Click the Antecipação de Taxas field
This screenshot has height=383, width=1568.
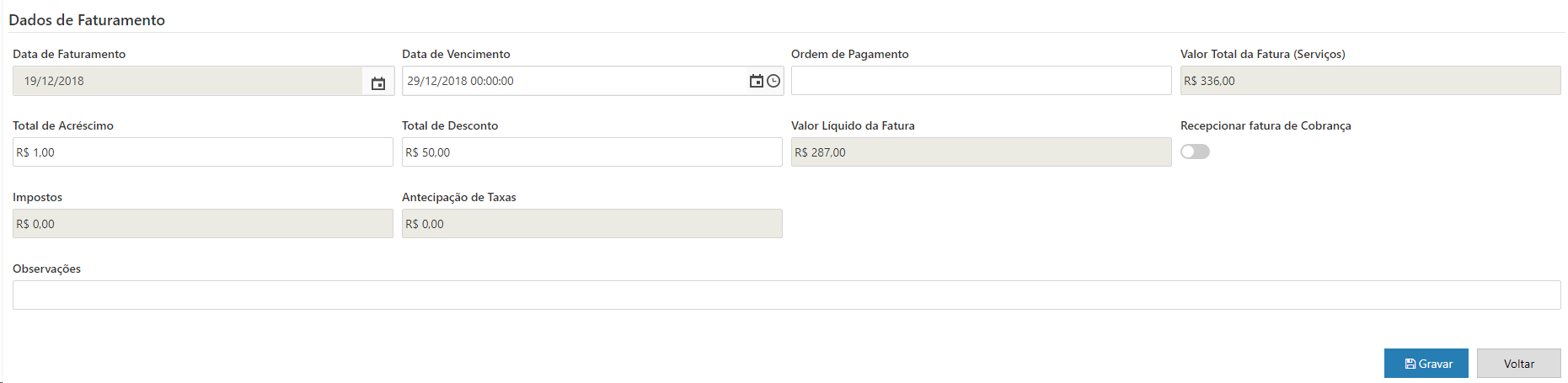click(x=591, y=224)
